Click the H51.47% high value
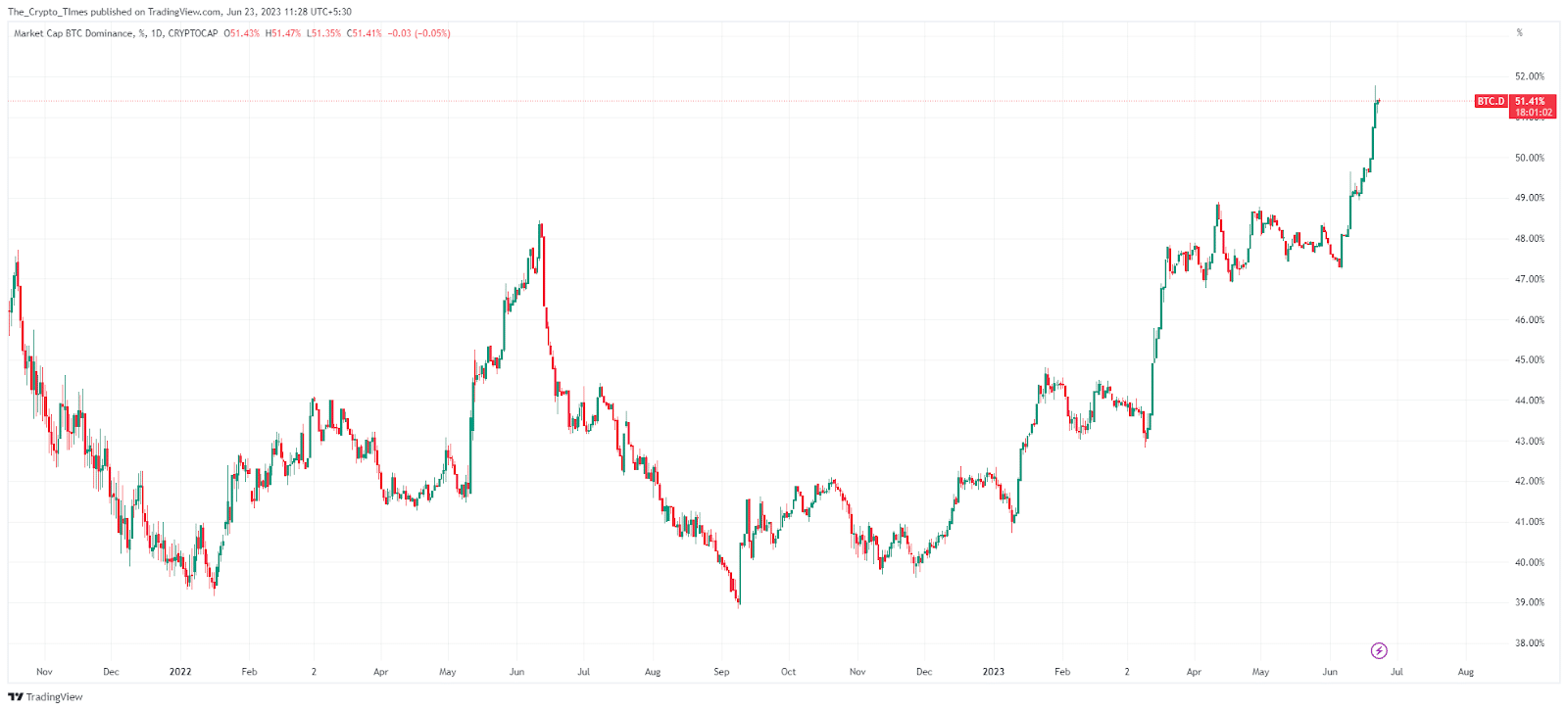Screen dimensions: 1568x711 point(283,33)
